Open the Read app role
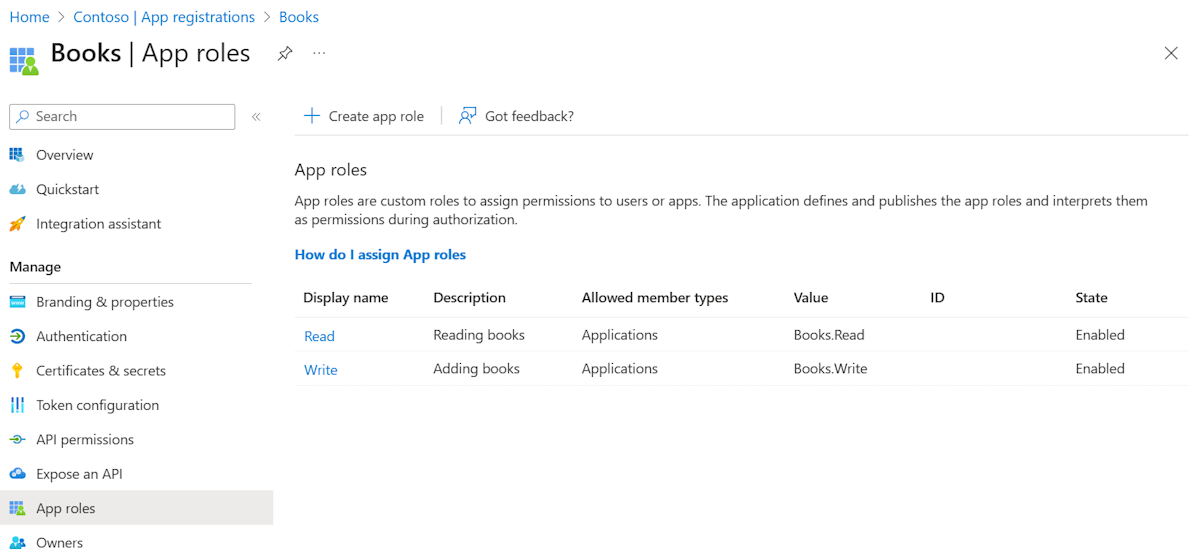Viewport: 1200px width, 557px height. point(319,336)
